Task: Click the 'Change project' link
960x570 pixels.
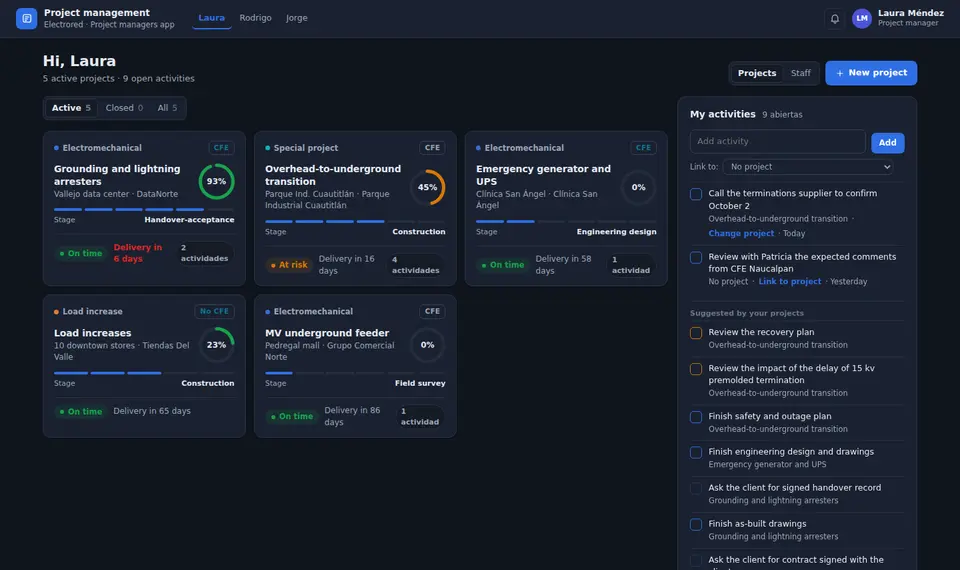Action: (741, 233)
